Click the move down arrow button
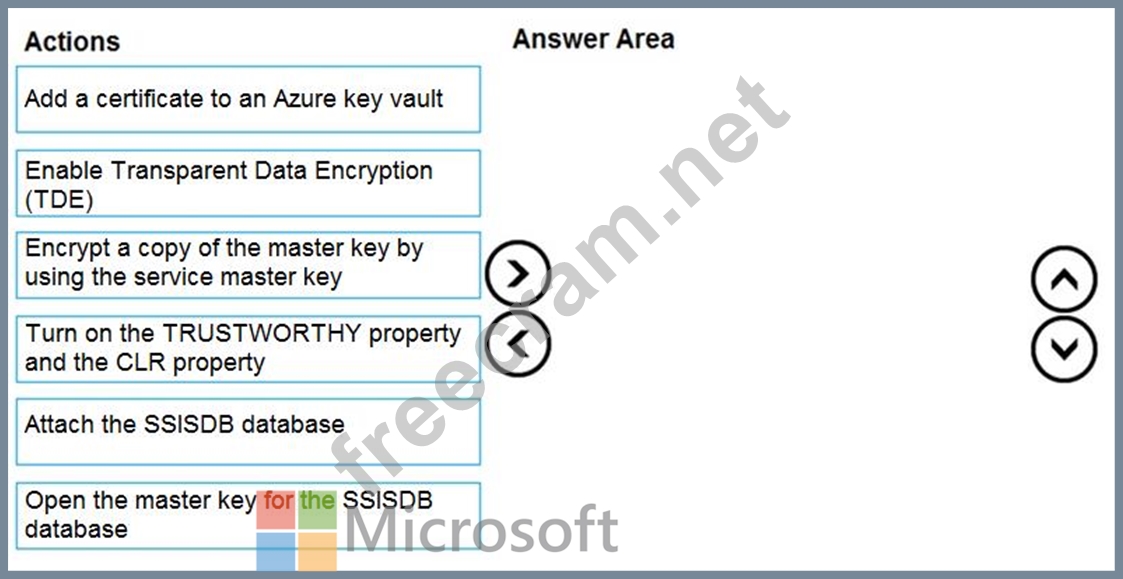This screenshot has height=579, width=1123. [x=1063, y=350]
